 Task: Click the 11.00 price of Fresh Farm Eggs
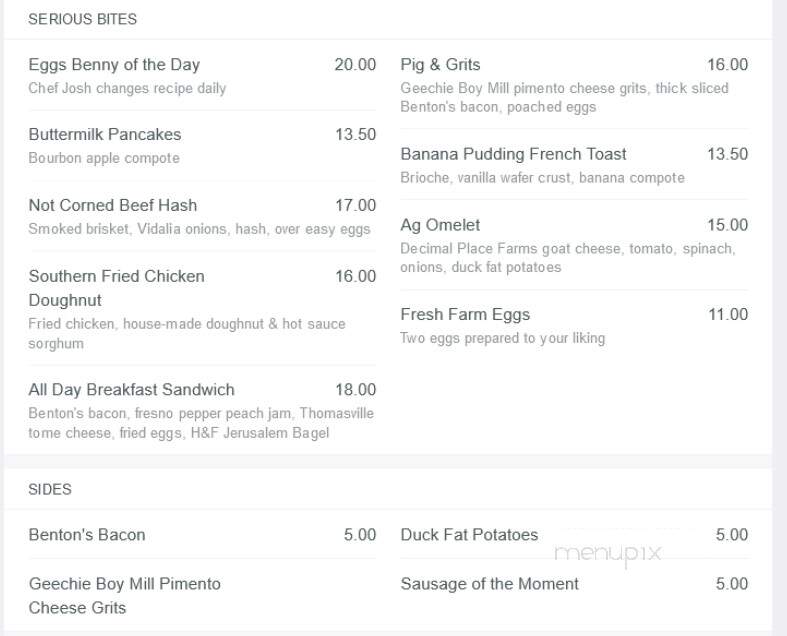(x=728, y=314)
